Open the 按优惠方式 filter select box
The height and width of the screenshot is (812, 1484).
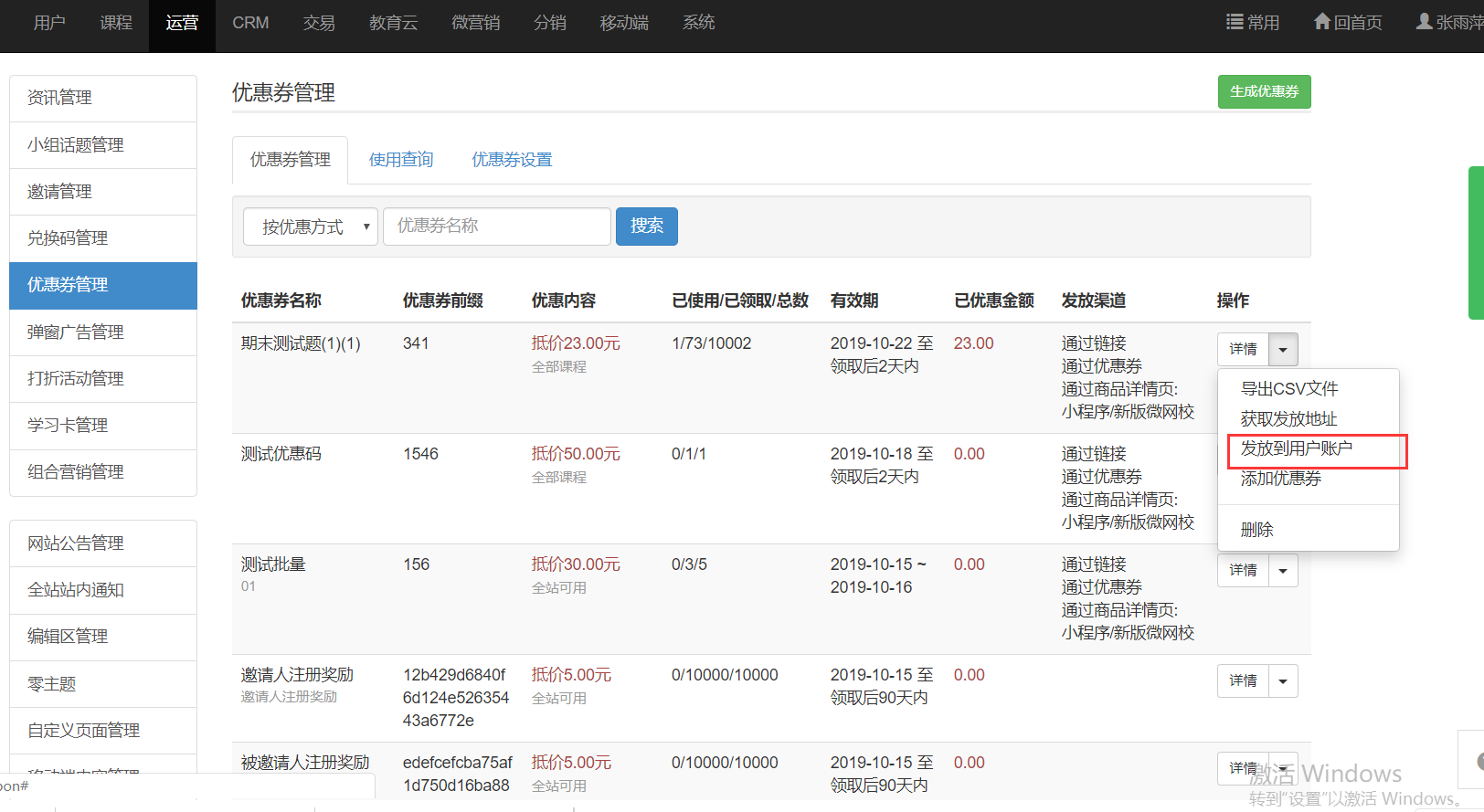(x=311, y=227)
